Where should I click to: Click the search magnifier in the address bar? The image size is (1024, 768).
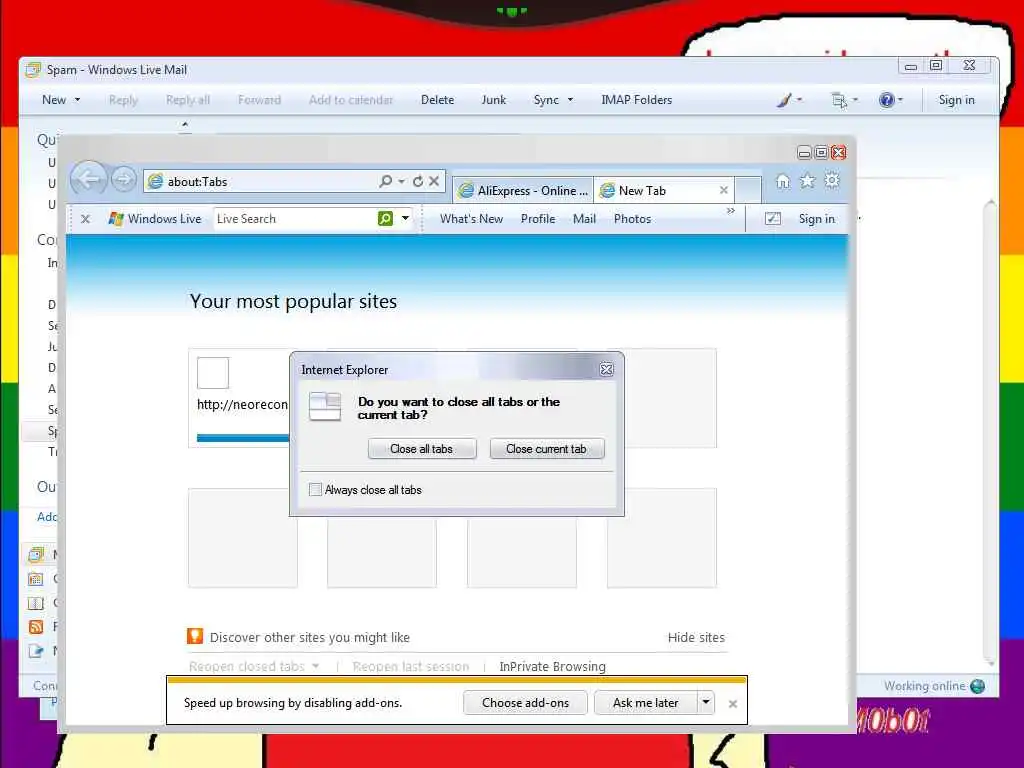point(385,181)
